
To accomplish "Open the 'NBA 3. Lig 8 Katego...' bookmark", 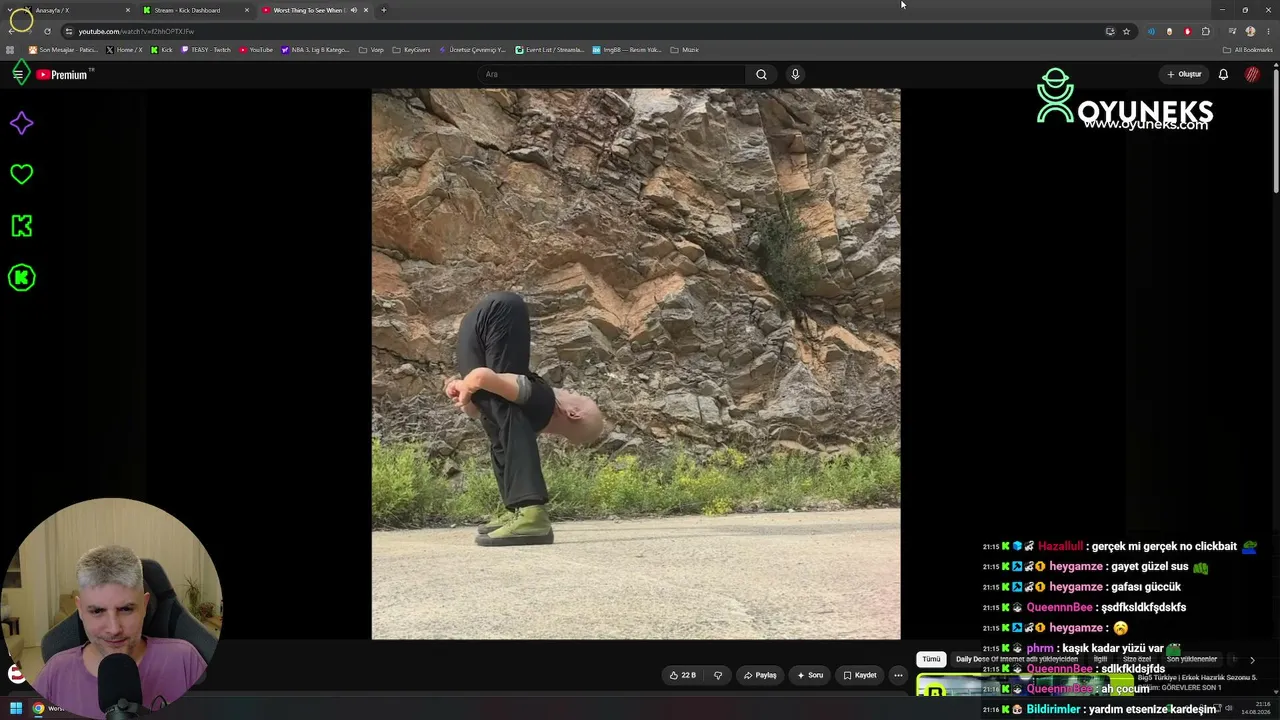I will coord(316,50).
